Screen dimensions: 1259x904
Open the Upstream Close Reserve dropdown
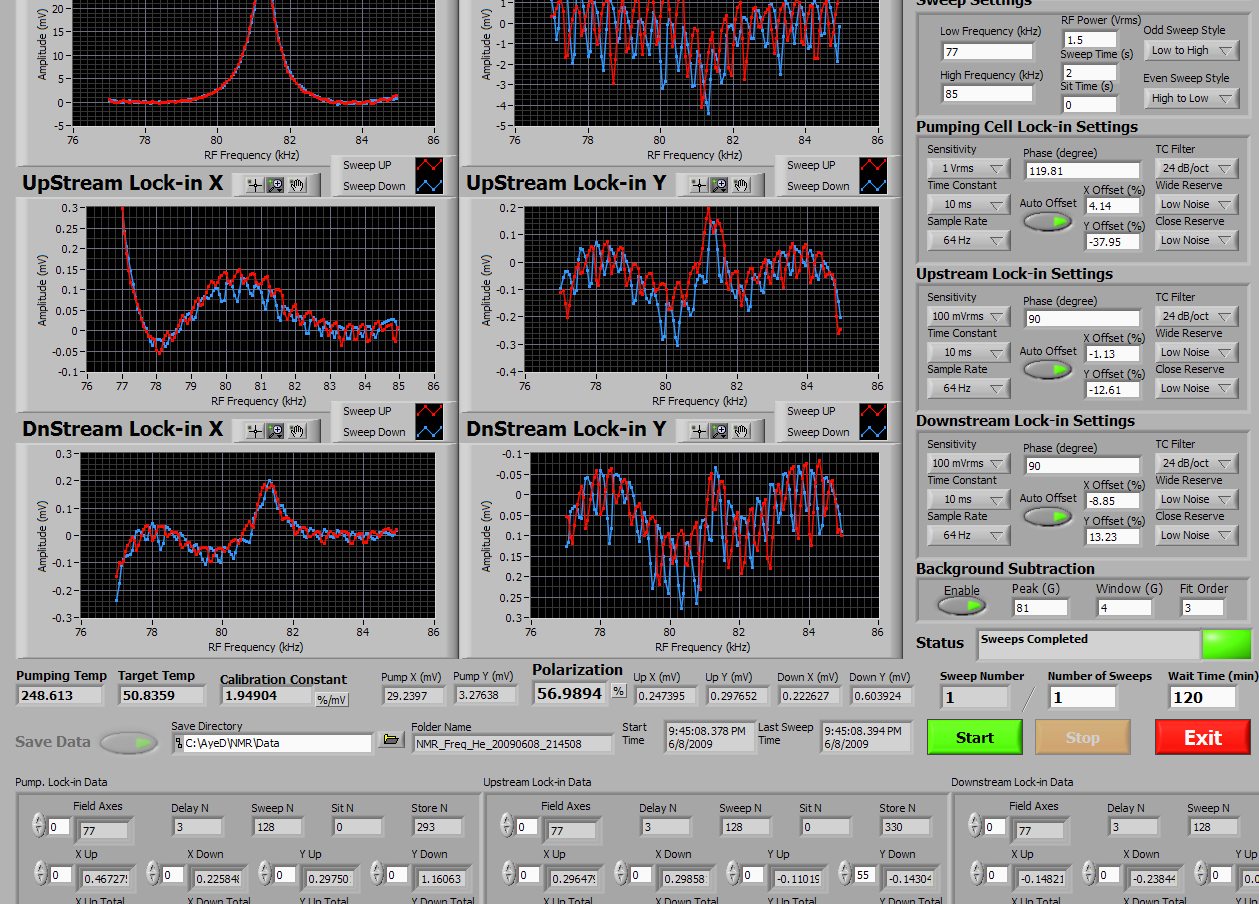(x=1197, y=388)
